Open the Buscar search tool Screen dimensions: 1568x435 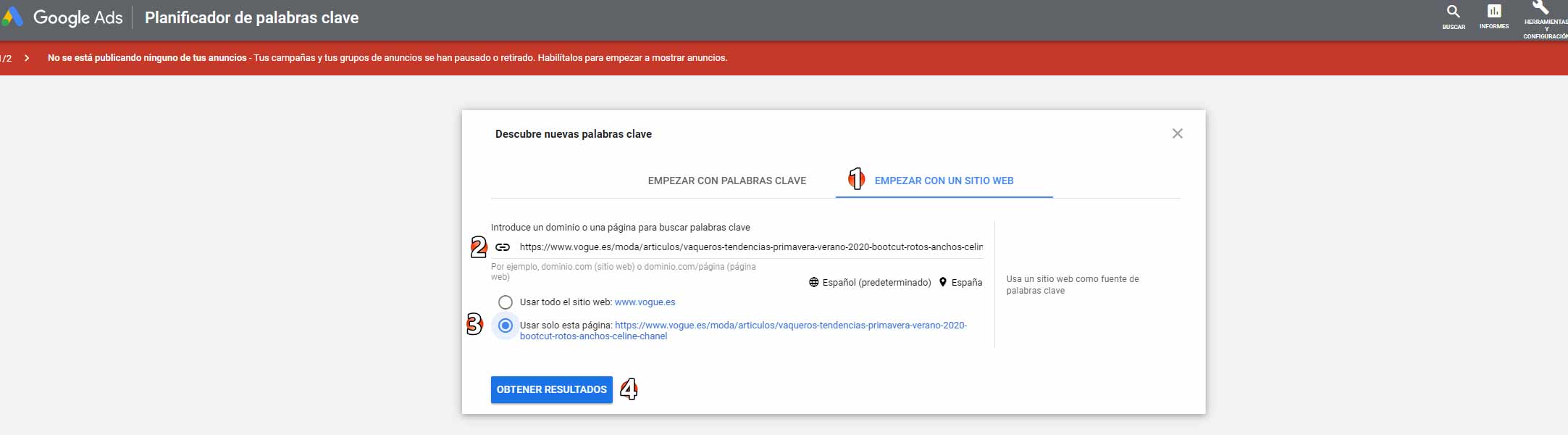coord(1453,17)
